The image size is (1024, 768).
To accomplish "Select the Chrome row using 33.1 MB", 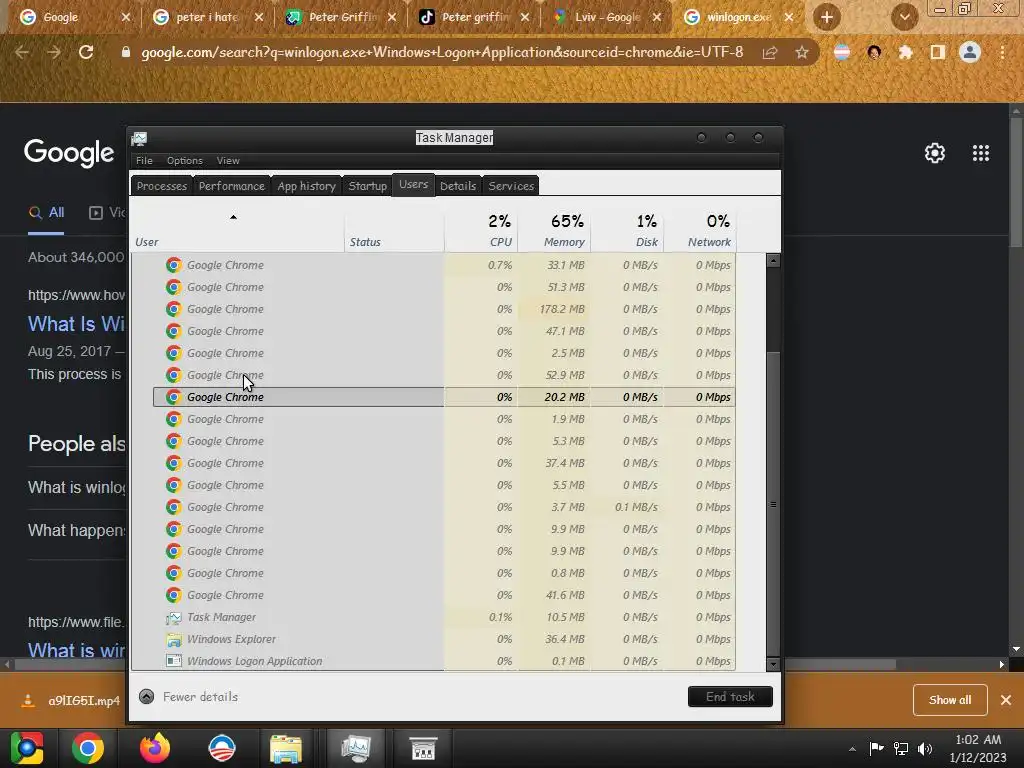I will [444, 265].
